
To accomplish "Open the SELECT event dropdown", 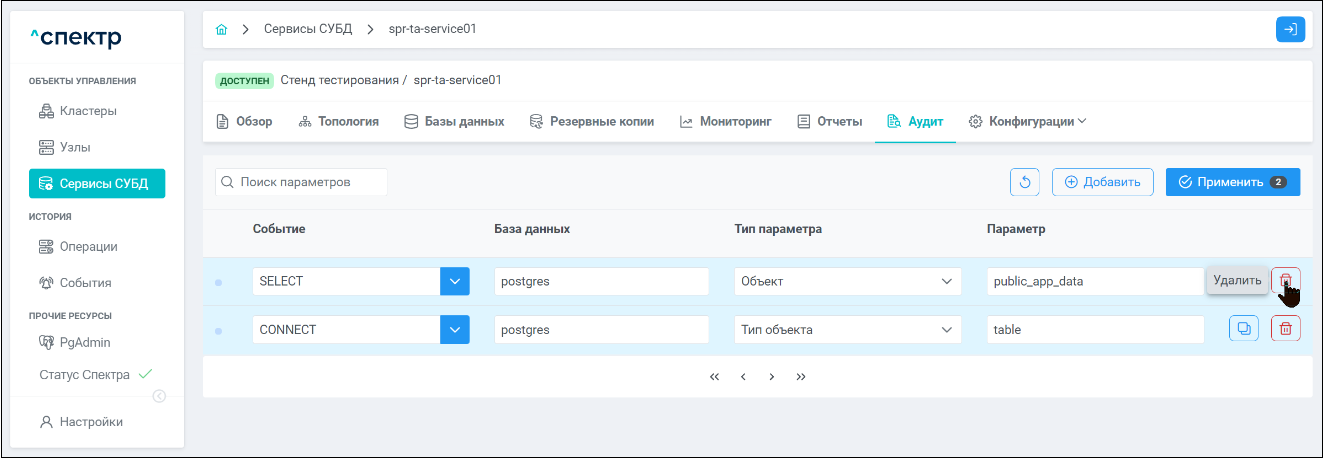I will tap(454, 281).
